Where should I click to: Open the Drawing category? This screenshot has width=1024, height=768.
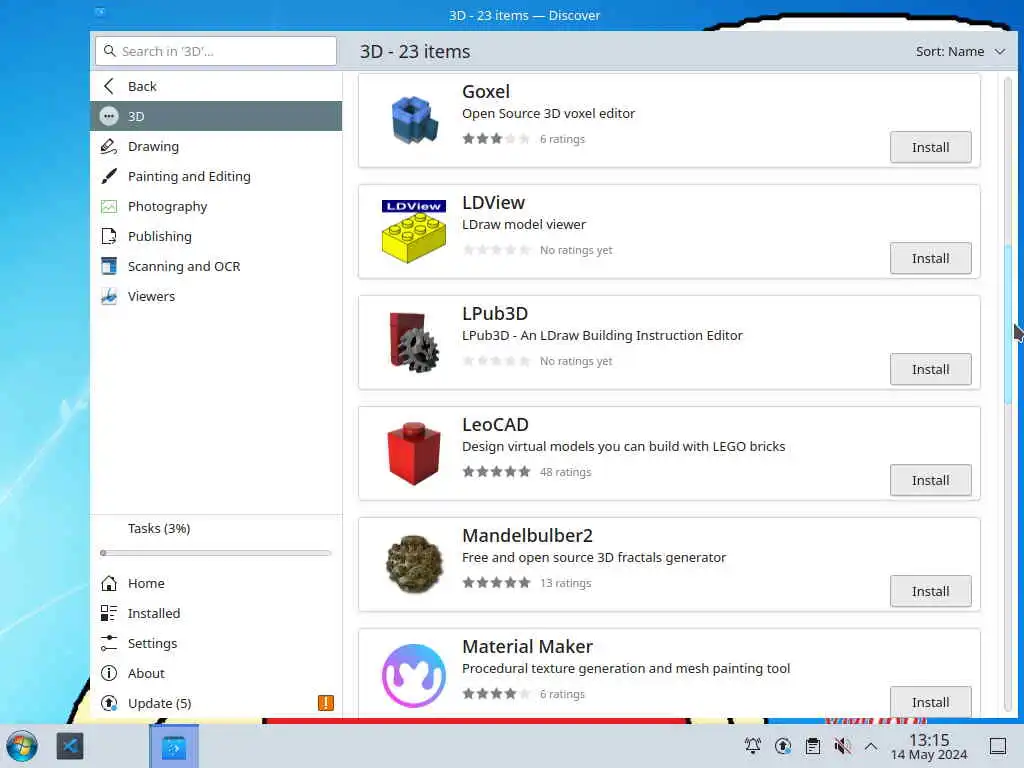216,146
